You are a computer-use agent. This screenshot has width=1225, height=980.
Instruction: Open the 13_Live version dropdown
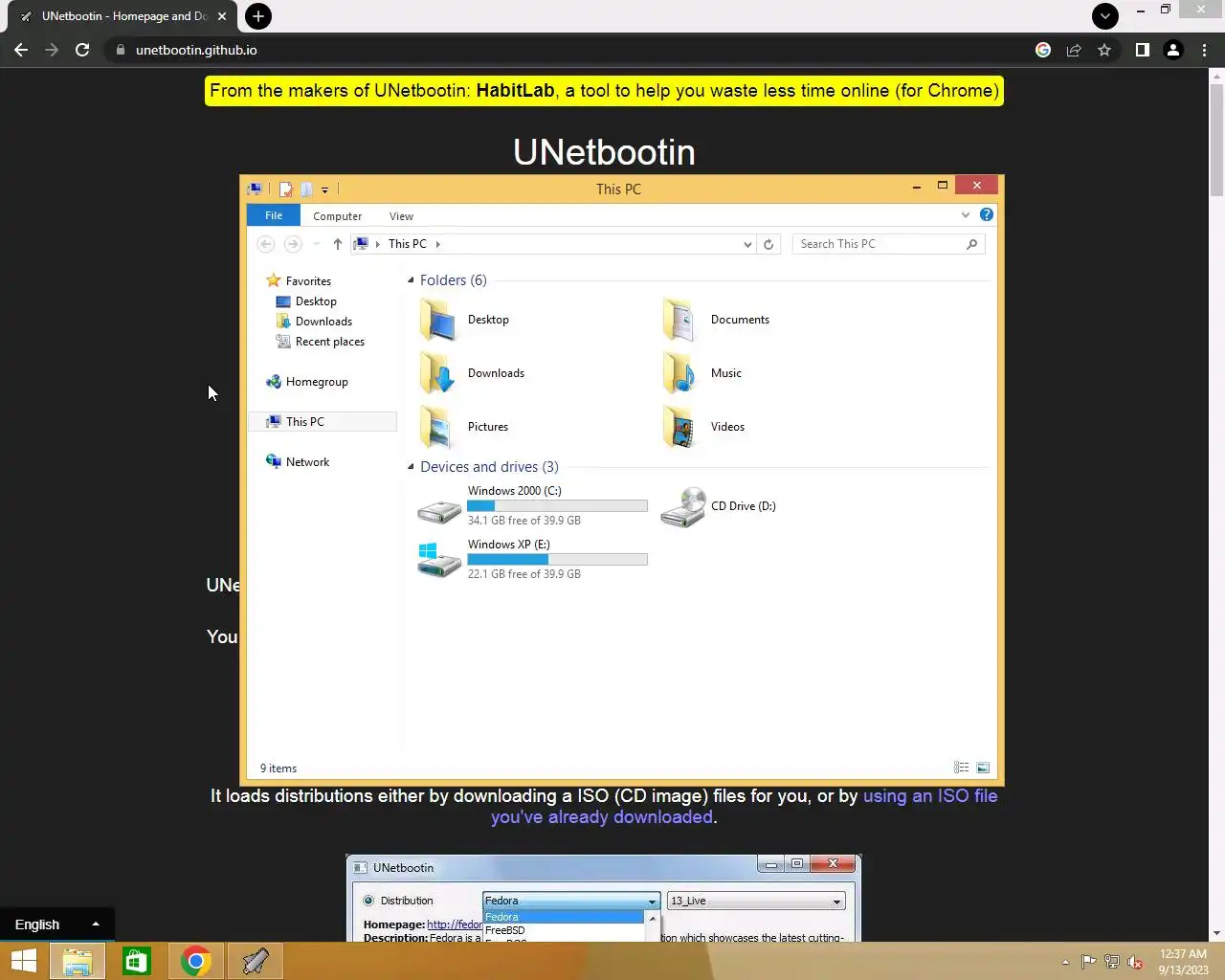756,901
